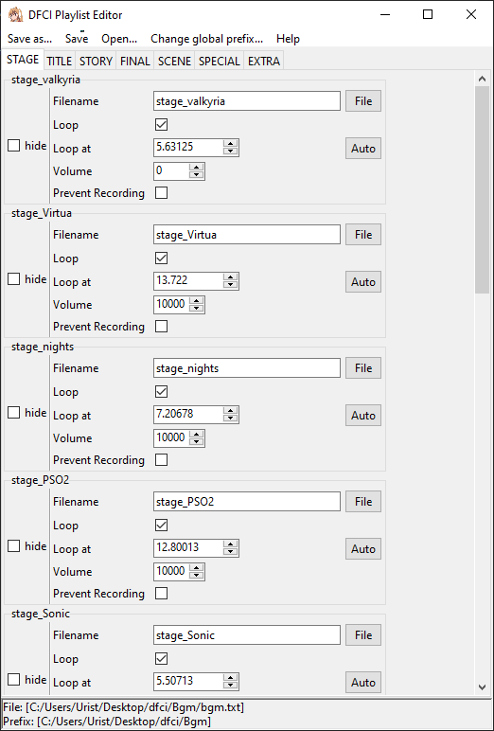Uncheck Loop for stage_valkyria
Screen dimensions: 494x731
click(161, 125)
